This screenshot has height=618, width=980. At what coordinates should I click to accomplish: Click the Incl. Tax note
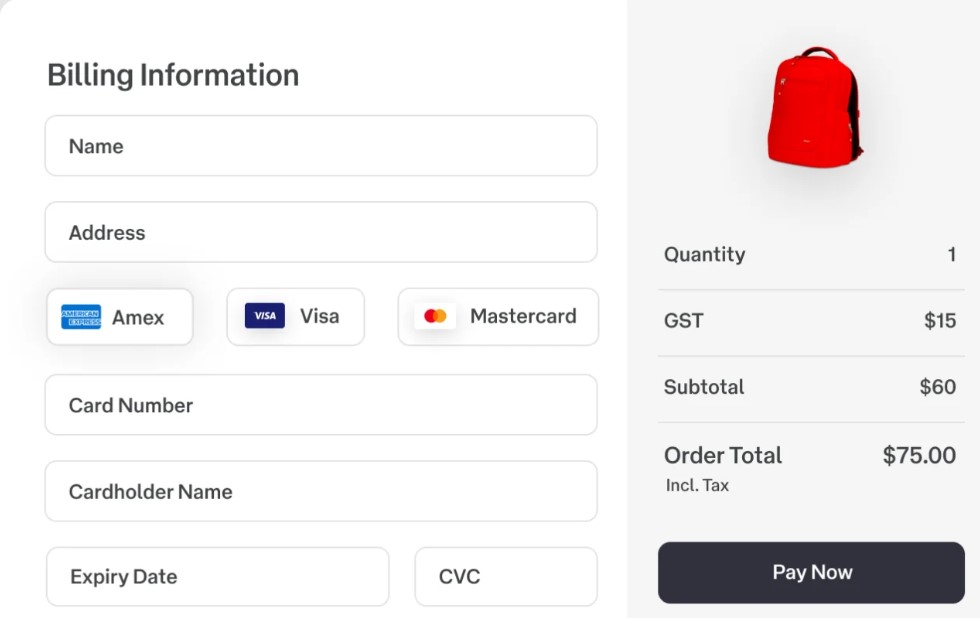coord(698,486)
